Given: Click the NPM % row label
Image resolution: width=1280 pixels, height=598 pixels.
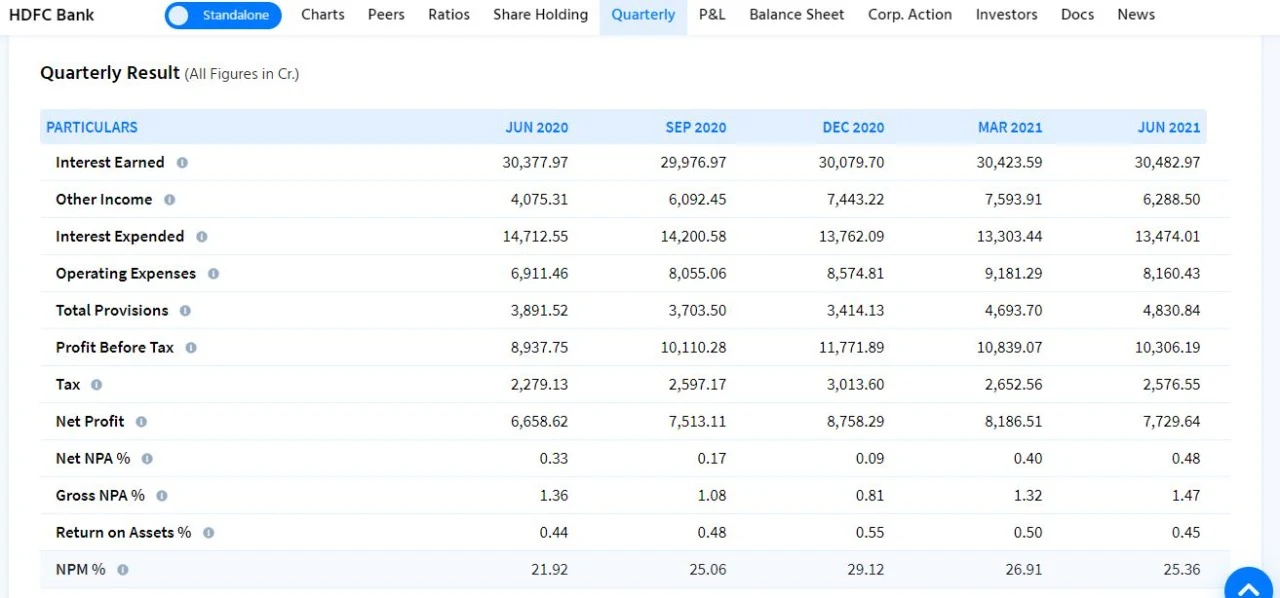Looking at the screenshot, I should pyautogui.click(x=80, y=570).
